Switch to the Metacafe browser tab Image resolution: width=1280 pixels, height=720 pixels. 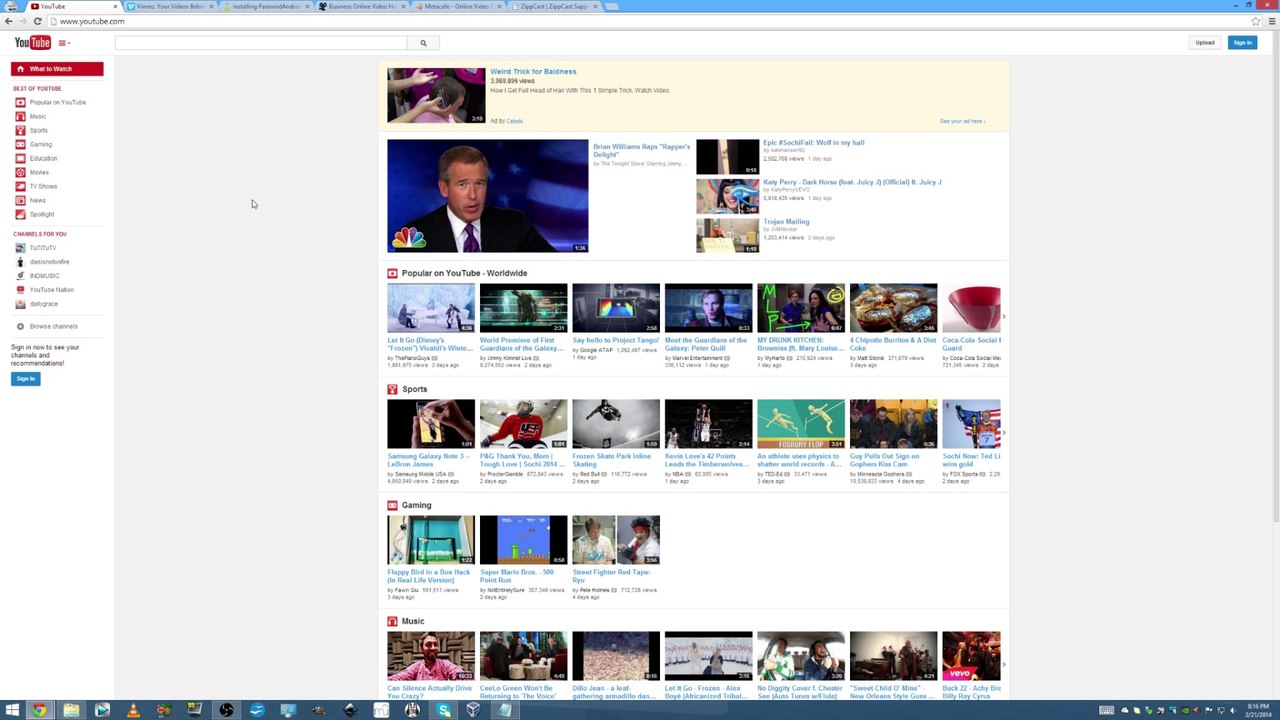[x=456, y=6]
